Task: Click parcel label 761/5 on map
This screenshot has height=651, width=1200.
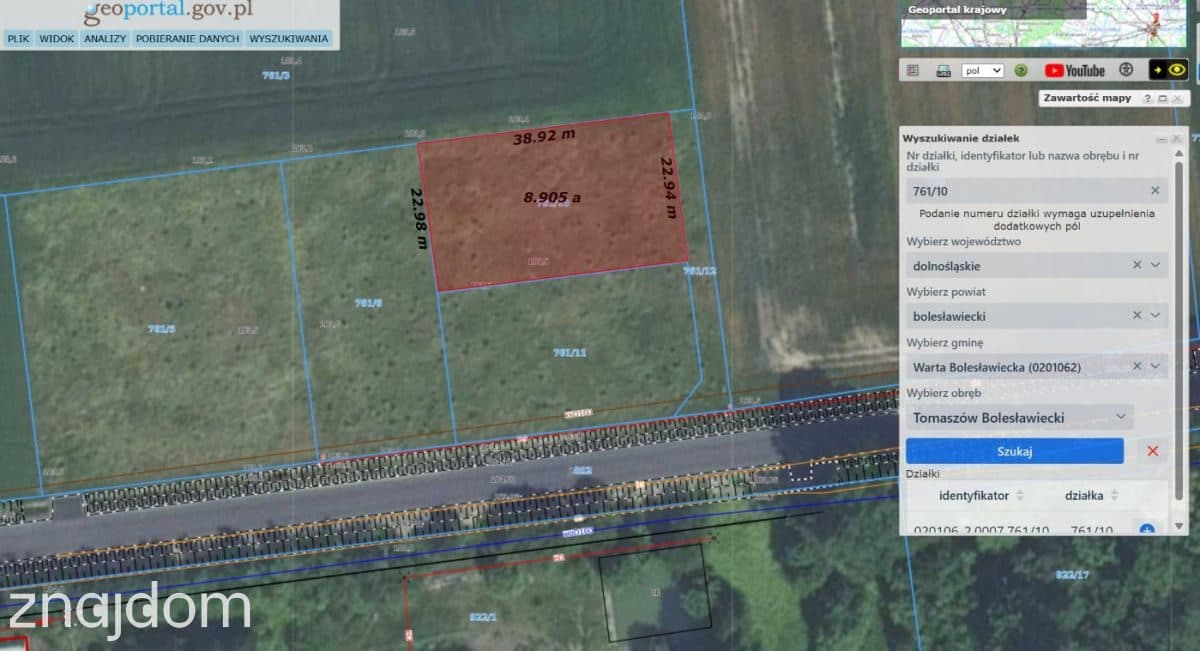Action: tap(161, 328)
